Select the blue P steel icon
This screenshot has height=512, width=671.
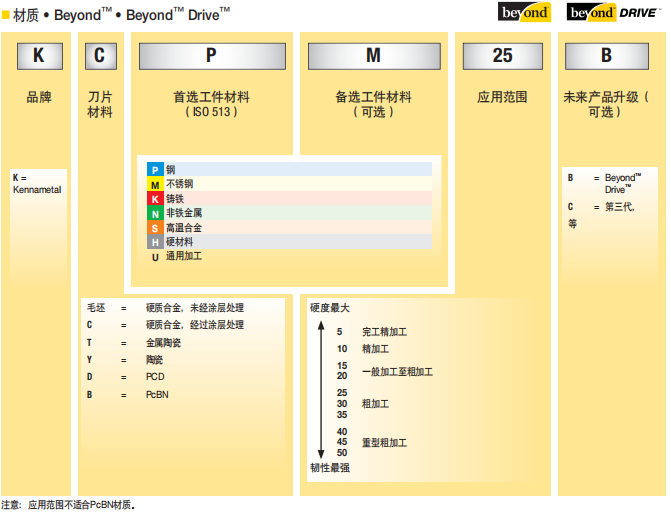[x=155, y=170]
